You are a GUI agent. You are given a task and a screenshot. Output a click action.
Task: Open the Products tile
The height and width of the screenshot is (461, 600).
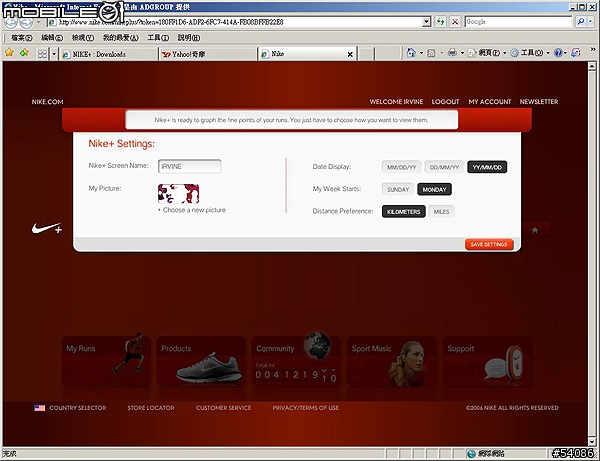point(201,362)
